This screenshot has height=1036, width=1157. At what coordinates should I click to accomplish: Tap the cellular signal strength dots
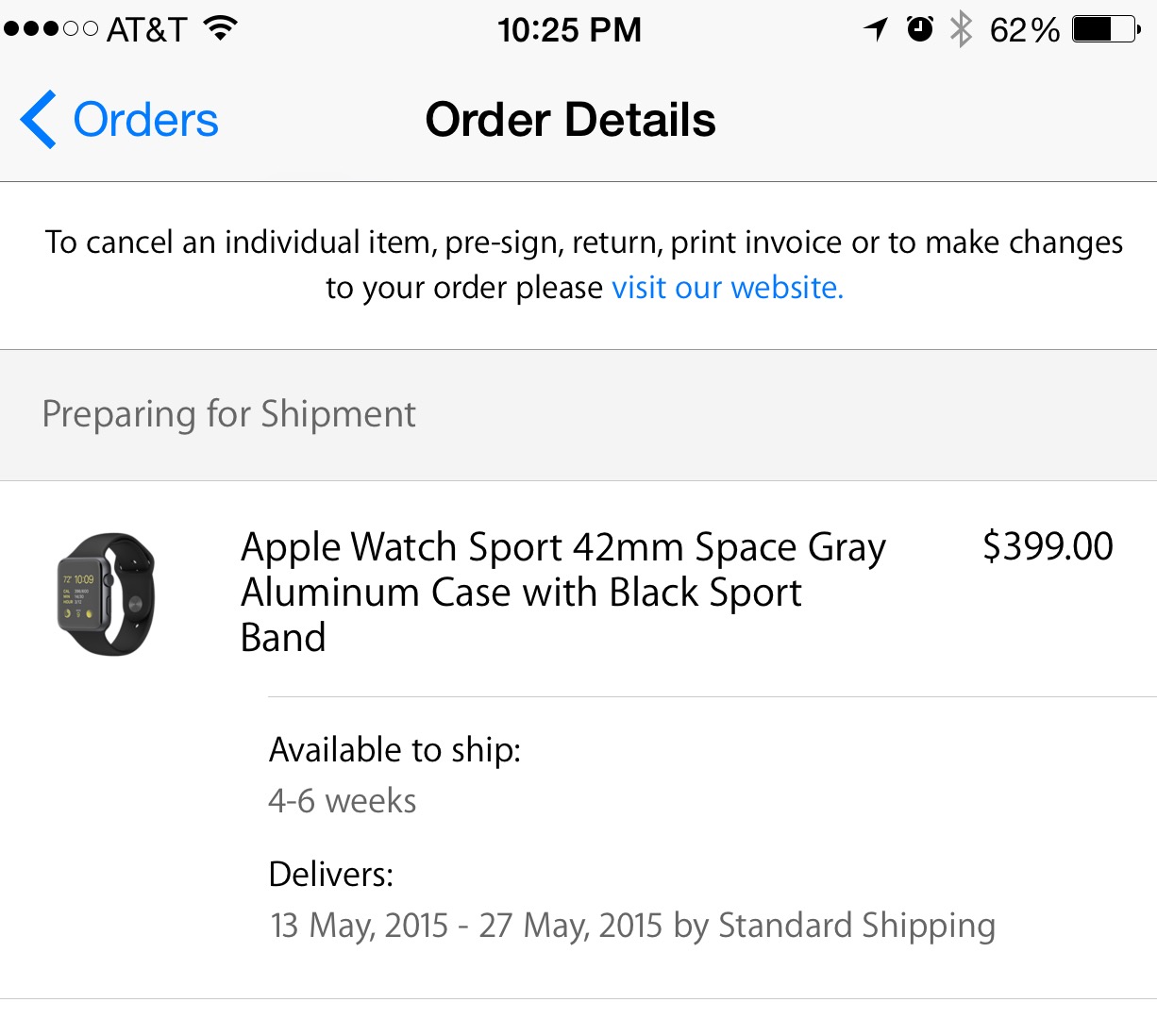50,29
